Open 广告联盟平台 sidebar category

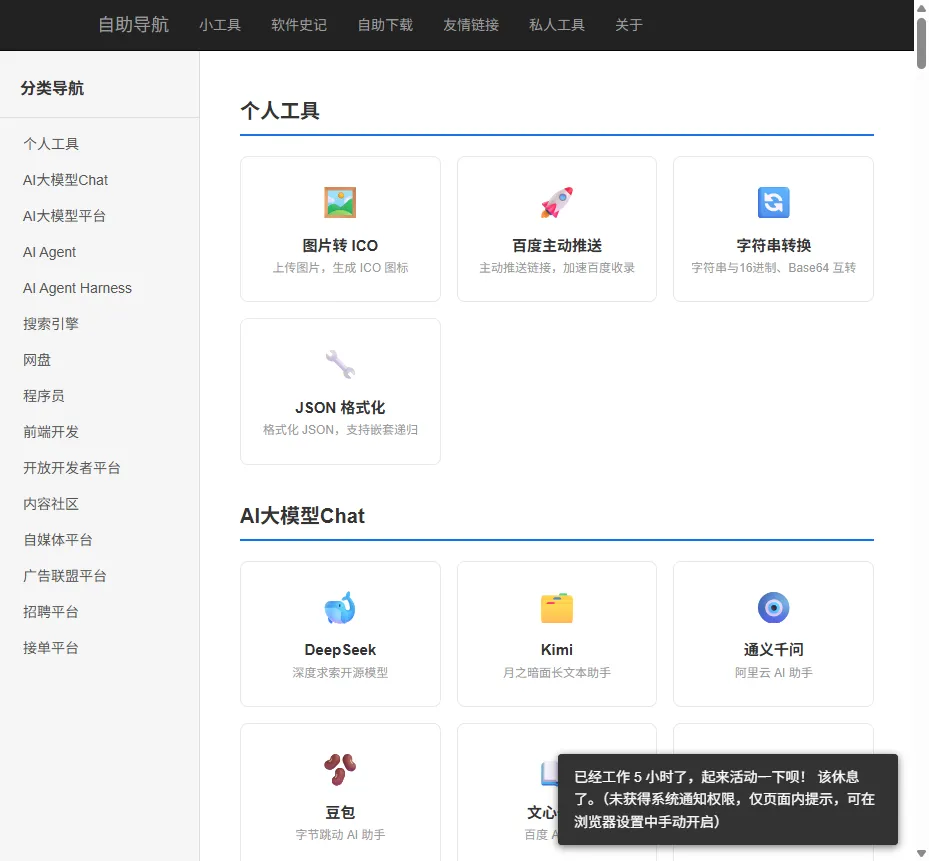tap(65, 576)
